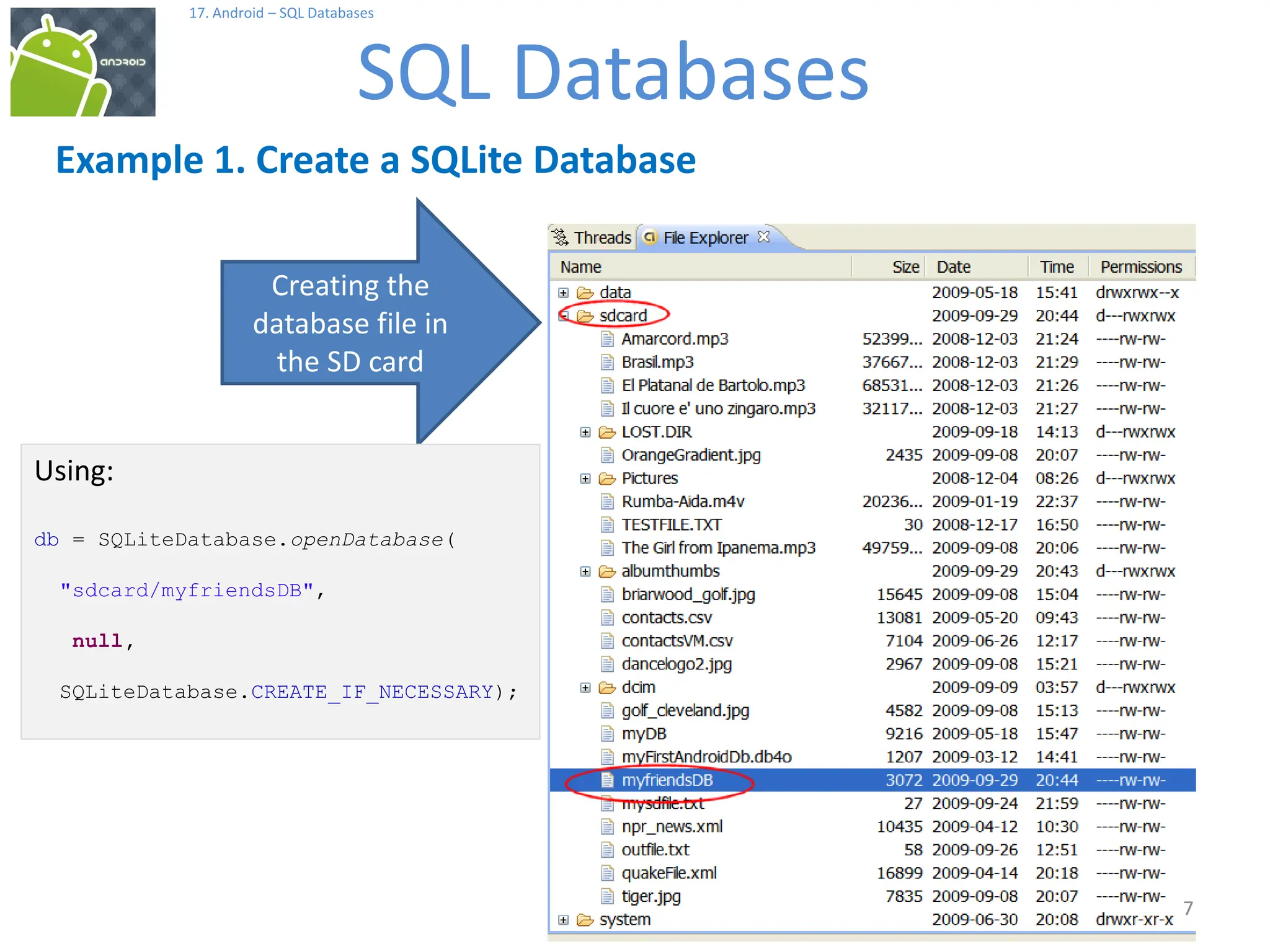Click the drwxr-xr-x permissions value
Image resolution: width=1270 pixels, height=952 pixels.
pyautogui.click(x=1135, y=920)
